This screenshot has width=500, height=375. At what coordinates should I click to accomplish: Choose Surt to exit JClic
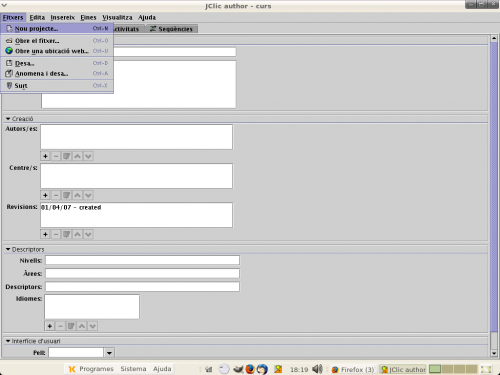pyautogui.click(x=57, y=86)
